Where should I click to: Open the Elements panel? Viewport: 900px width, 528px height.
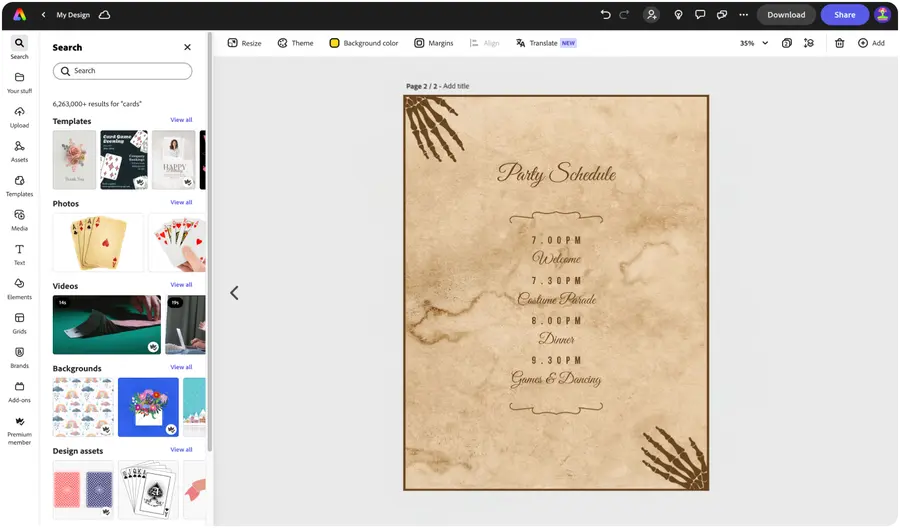(20, 289)
